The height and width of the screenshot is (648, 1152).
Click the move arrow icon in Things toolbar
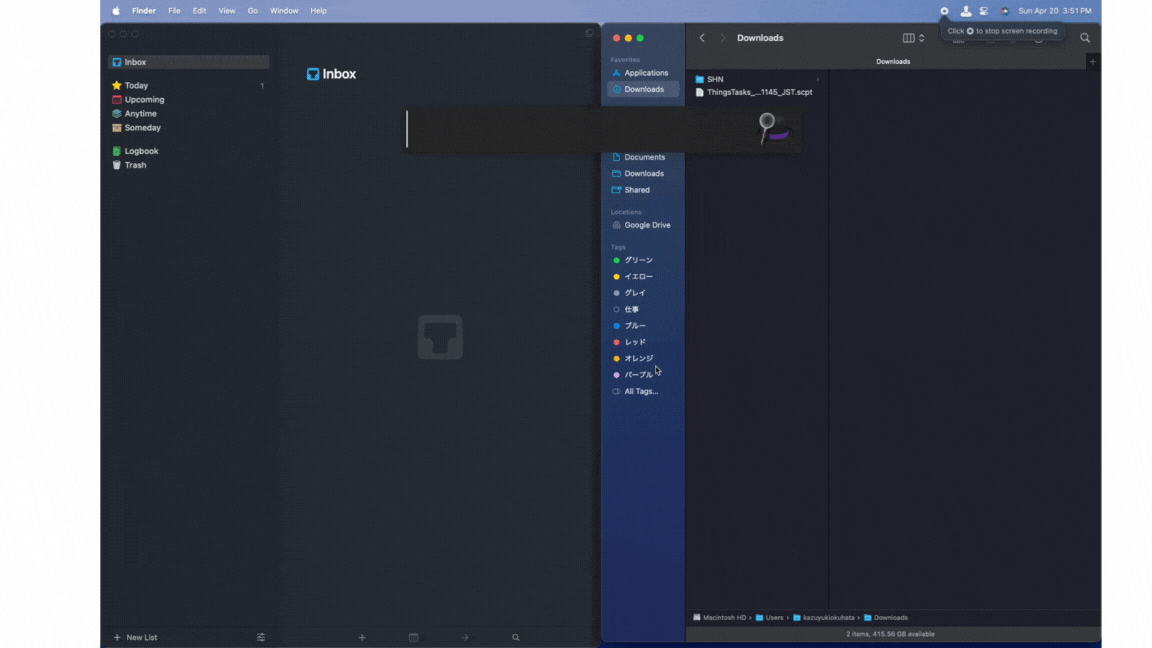464,637
